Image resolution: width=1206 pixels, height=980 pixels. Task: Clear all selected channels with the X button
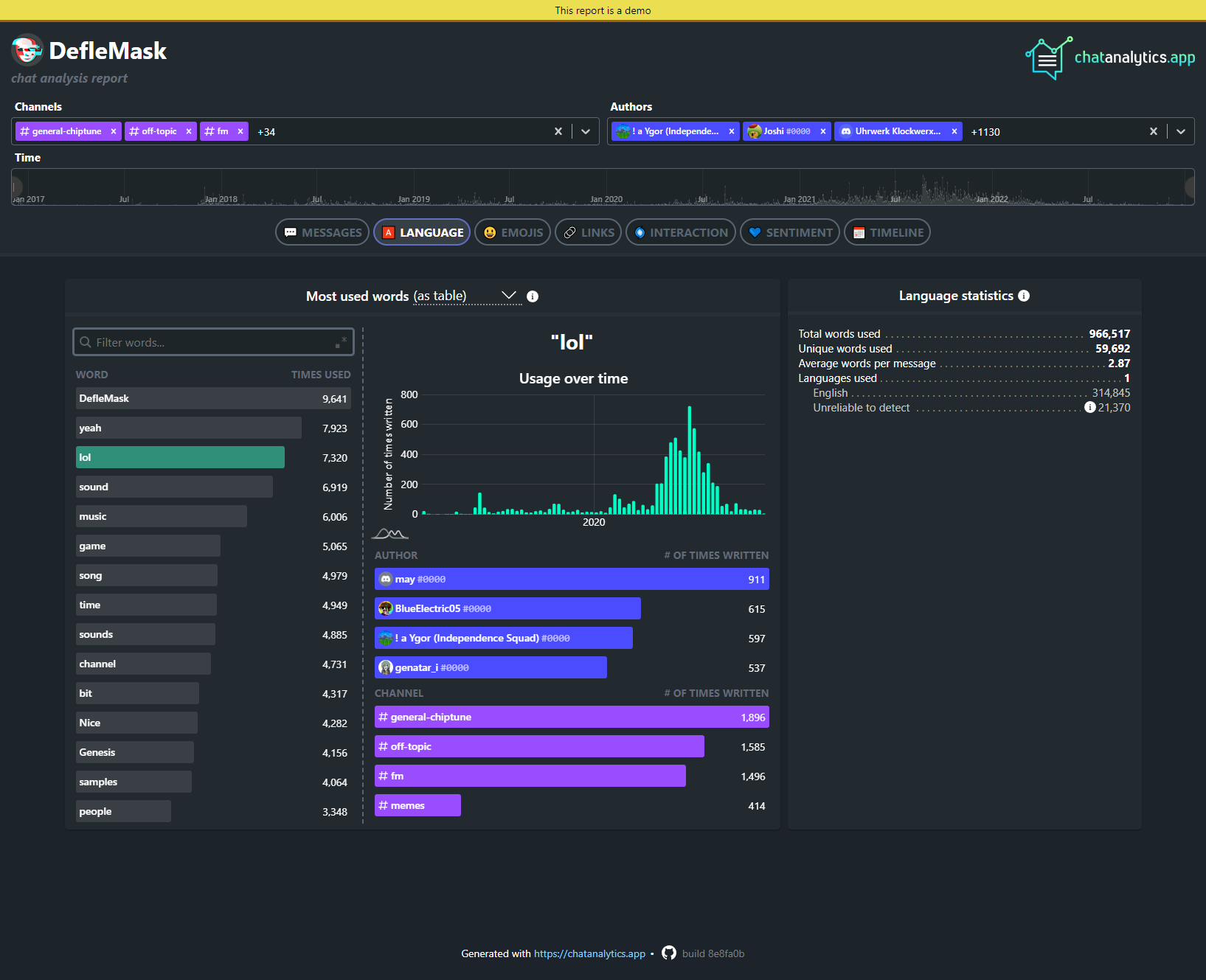tap(558, 131)
